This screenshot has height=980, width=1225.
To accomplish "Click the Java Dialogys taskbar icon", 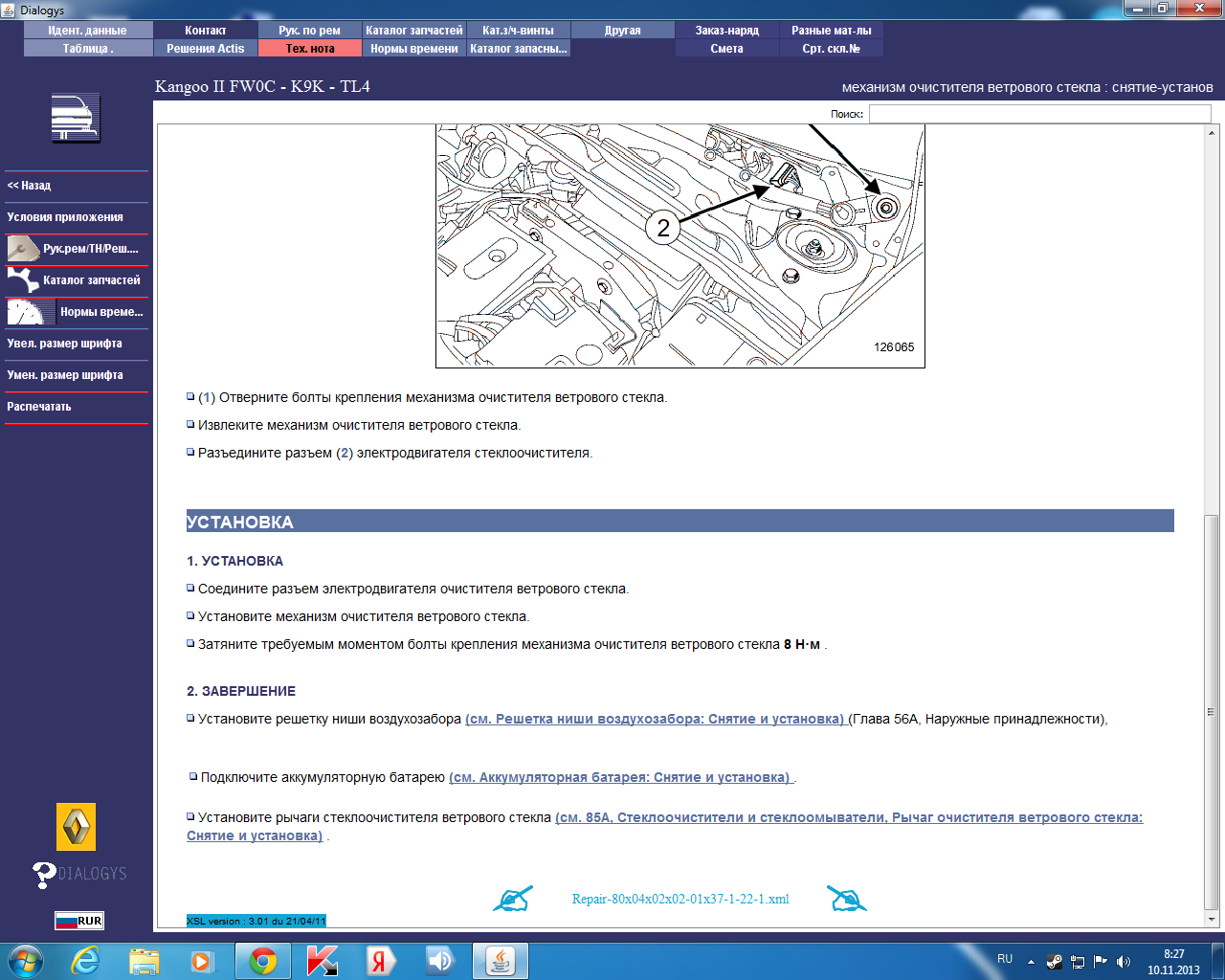I will click(501, 961).
